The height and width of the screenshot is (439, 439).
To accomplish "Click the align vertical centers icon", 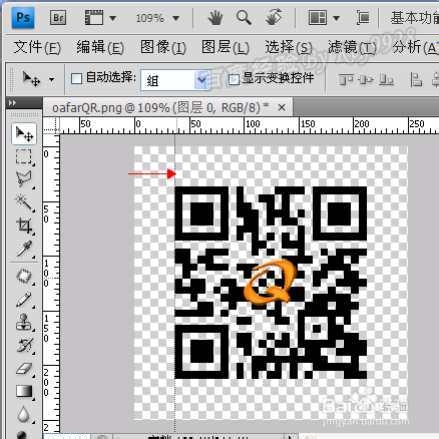I will tap(366, 80).
